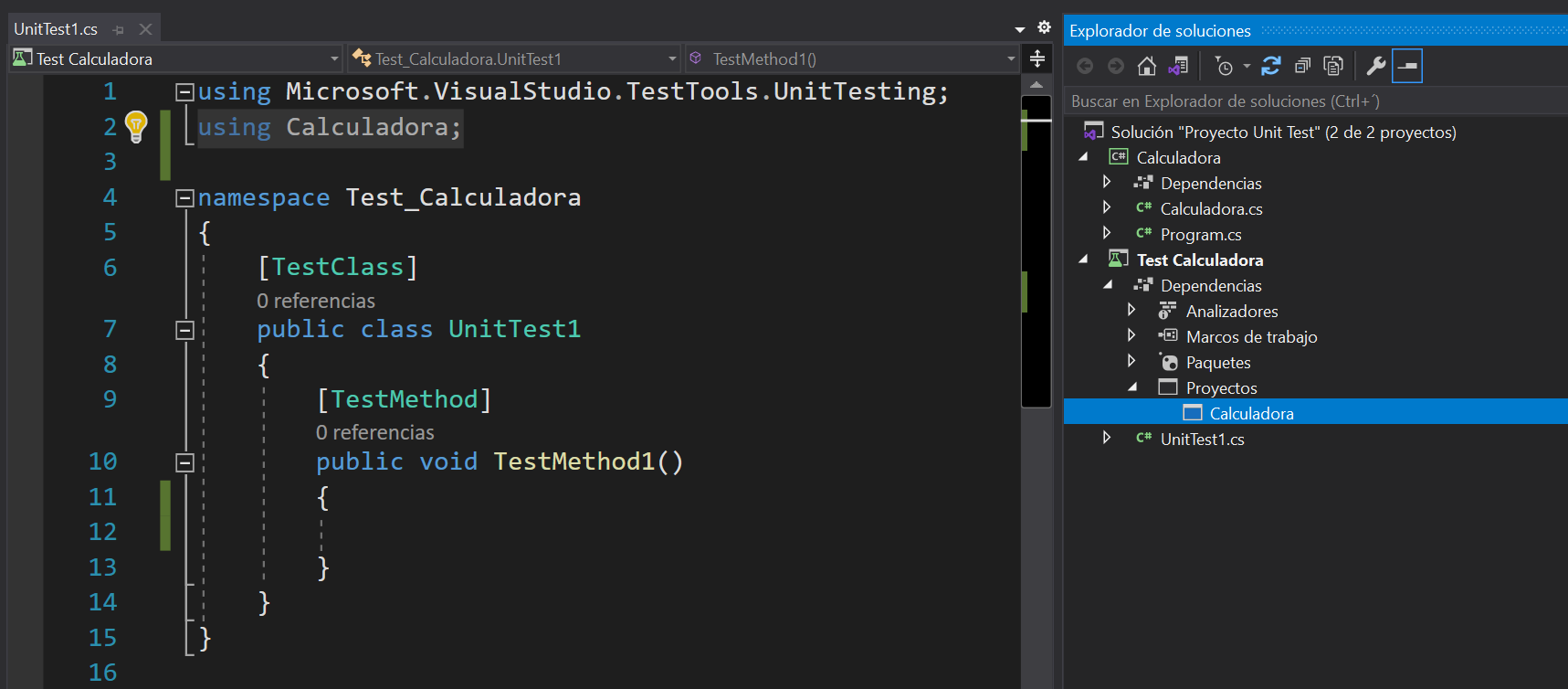Screen dimensions: 1568x689
Task: Collapse the Test Calculadora project node arrow
Action: 1084,260
